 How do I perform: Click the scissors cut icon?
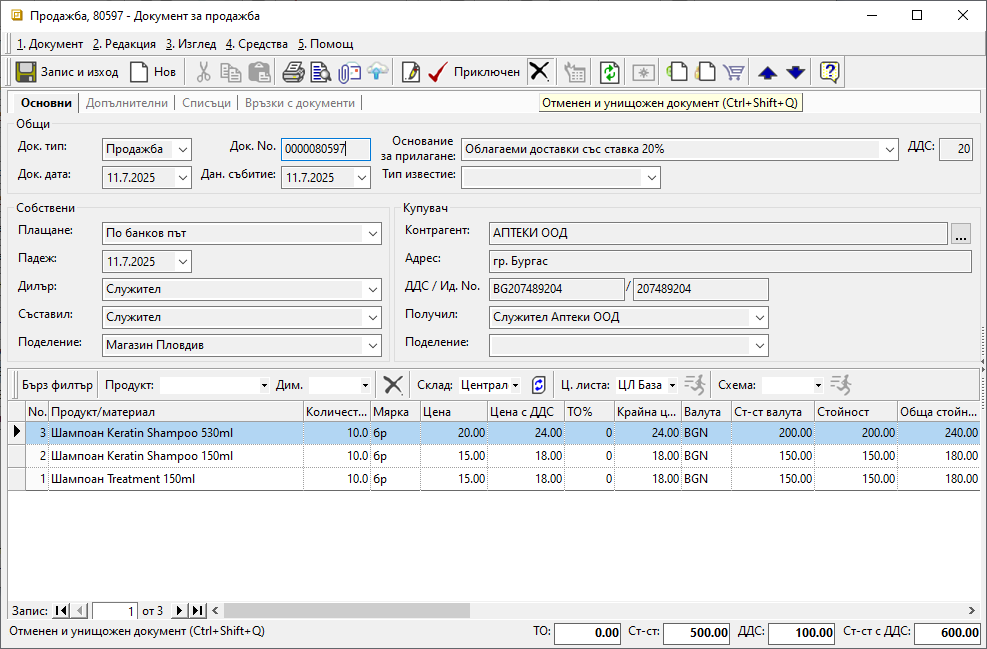pyautogui.click(x=203, y=72)
